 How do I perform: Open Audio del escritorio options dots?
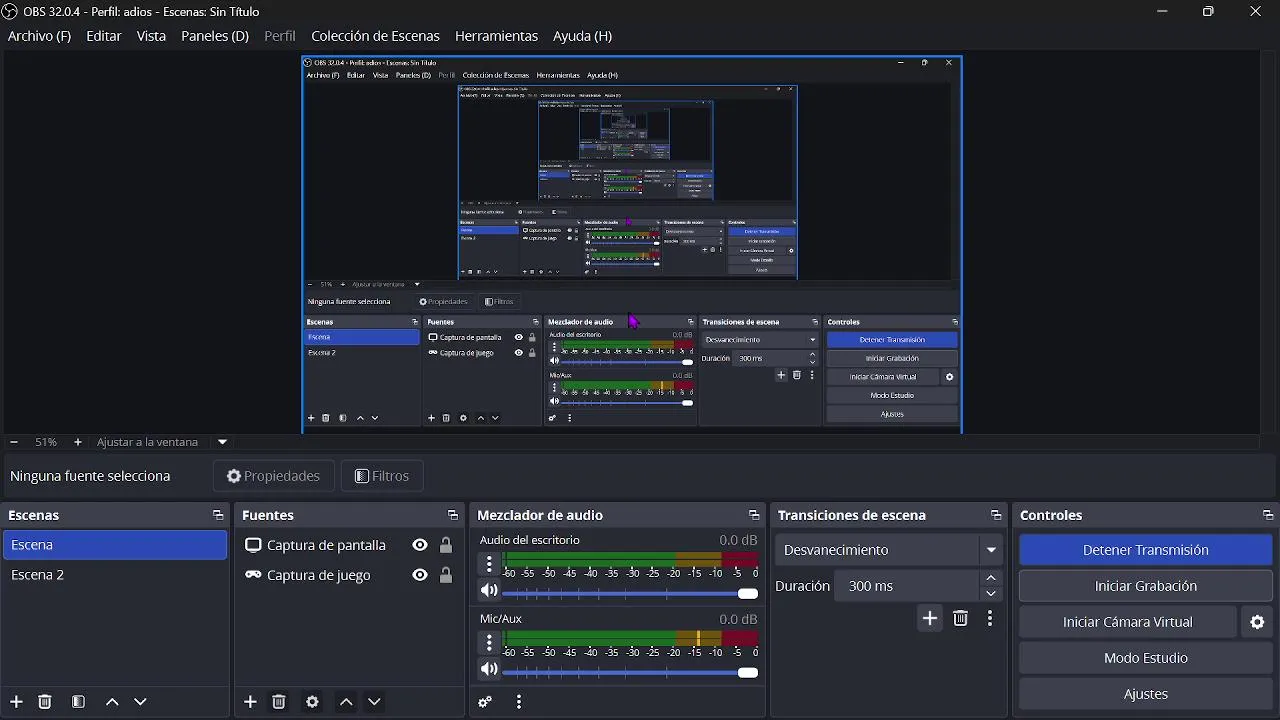pos(489,564)
